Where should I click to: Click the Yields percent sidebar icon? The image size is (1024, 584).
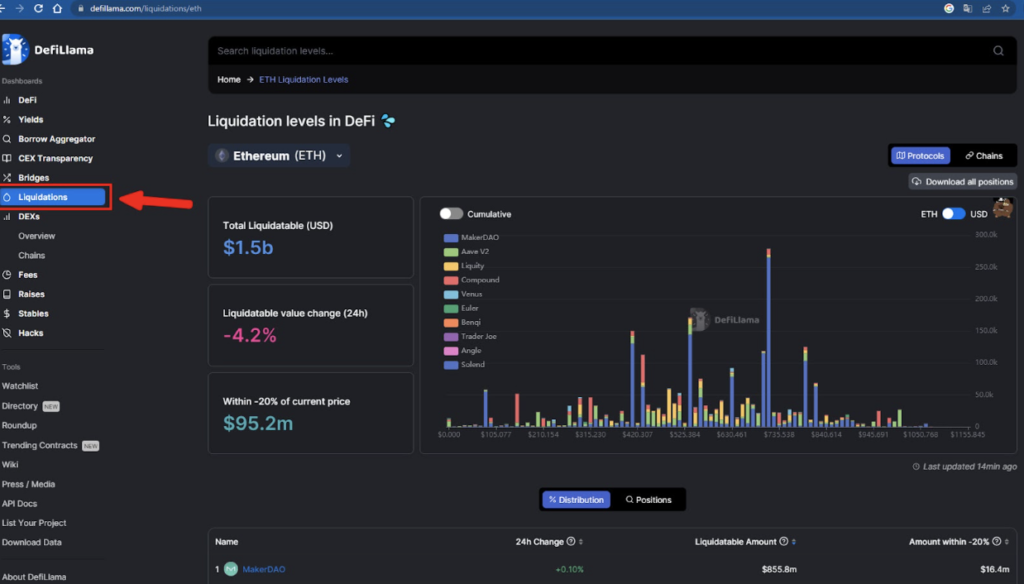click(x=7, y=120)
